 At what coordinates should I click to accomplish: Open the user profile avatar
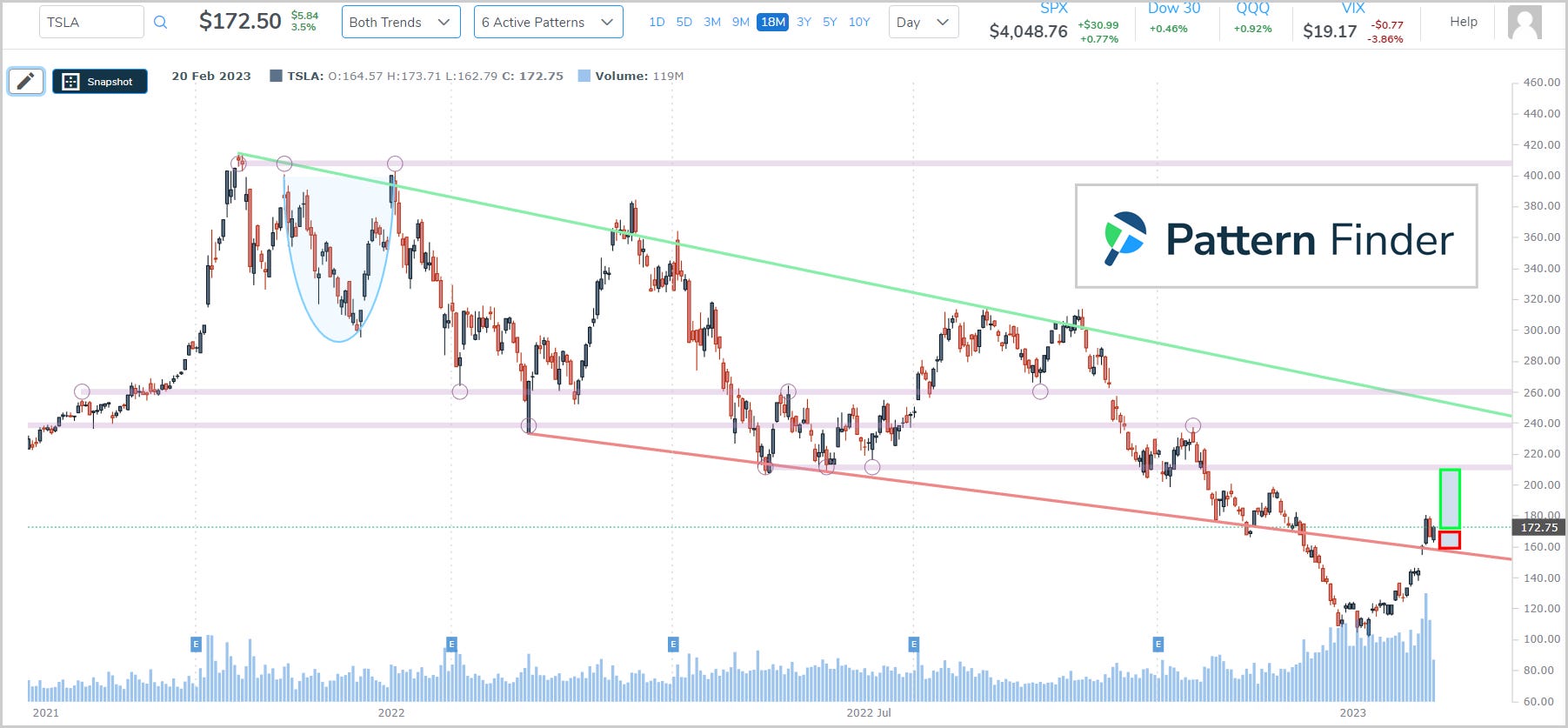[1525, 23]
